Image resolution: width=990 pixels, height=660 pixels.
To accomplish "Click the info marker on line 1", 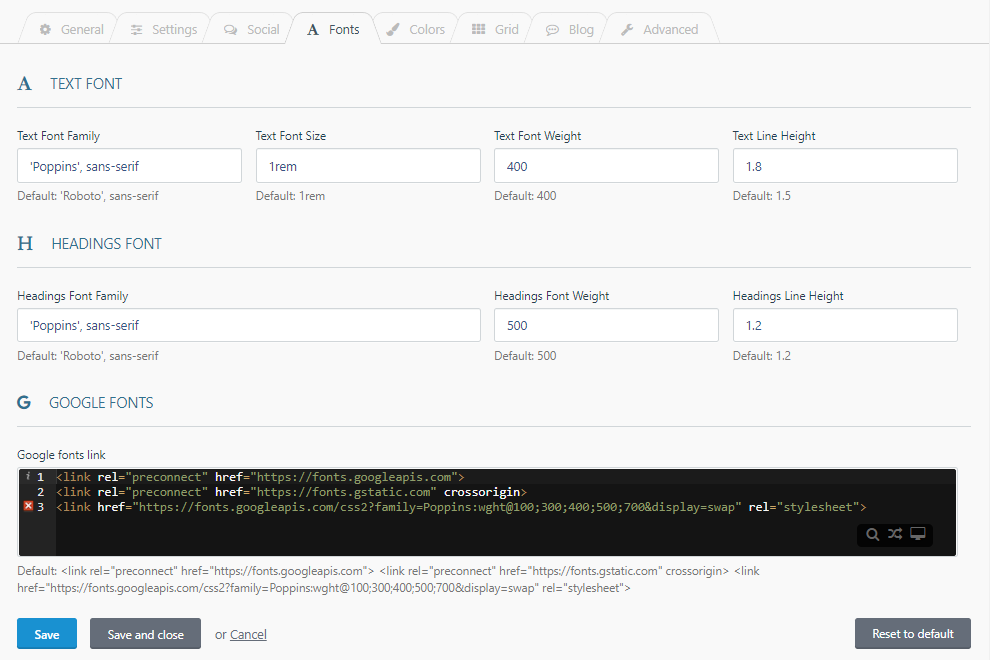I will 28,476.
